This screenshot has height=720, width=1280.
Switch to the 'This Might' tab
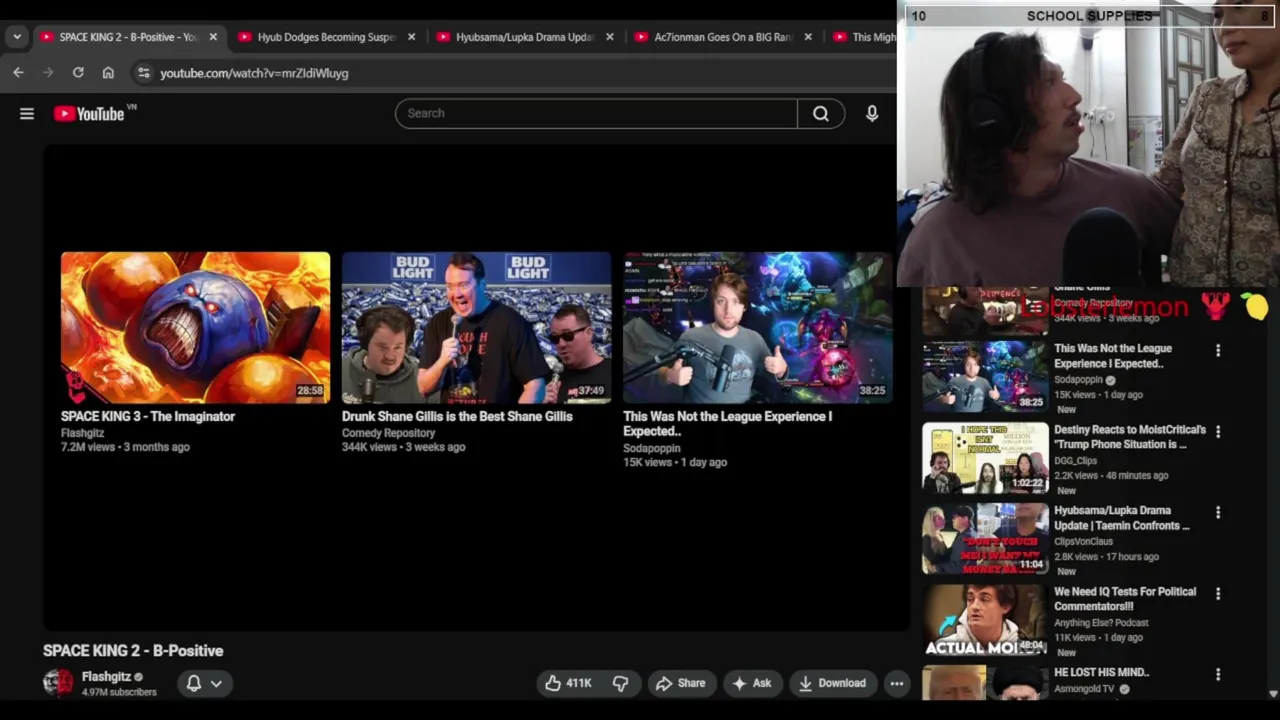click(864, 37)
